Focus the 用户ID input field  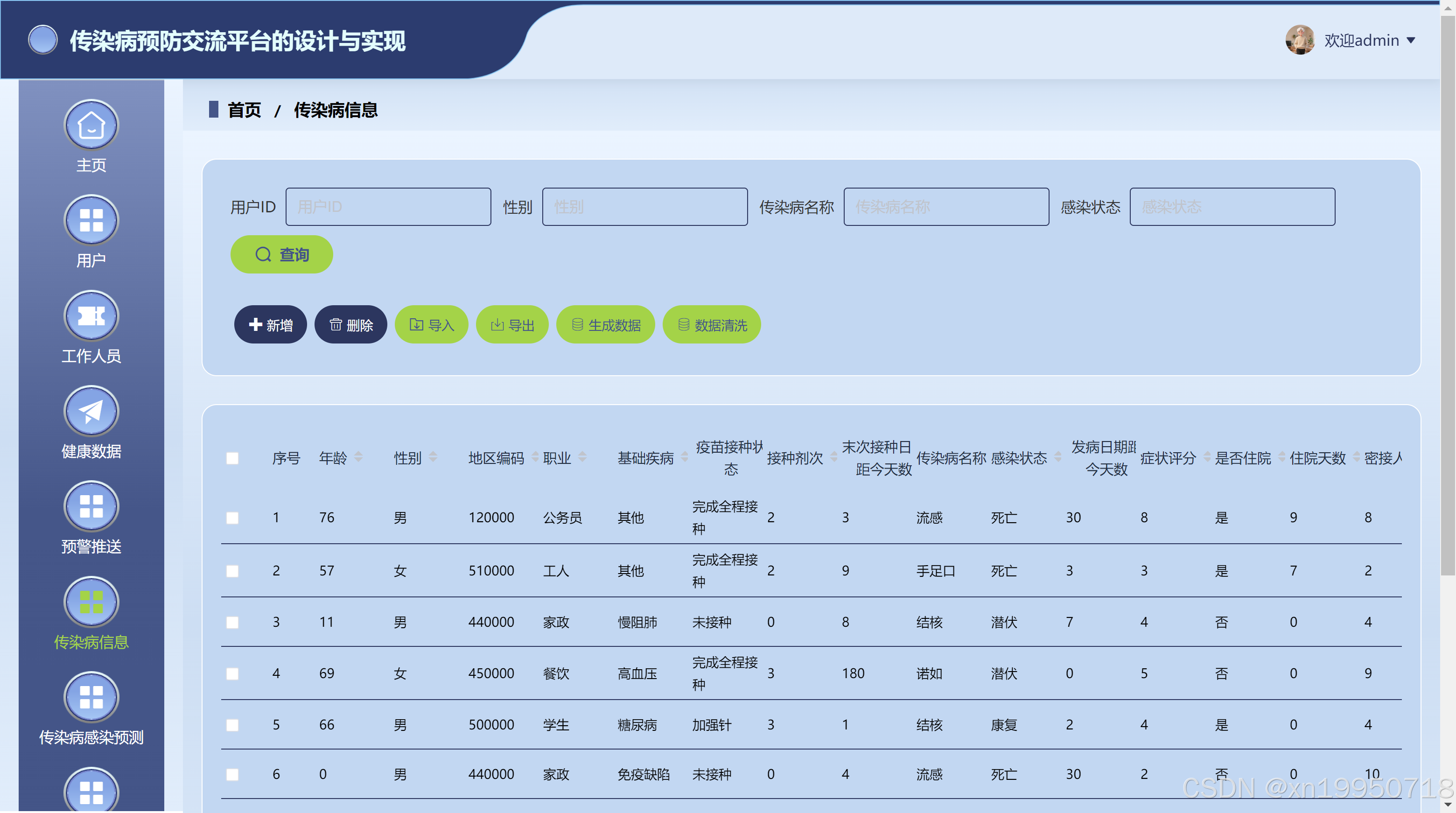(388, 207)
